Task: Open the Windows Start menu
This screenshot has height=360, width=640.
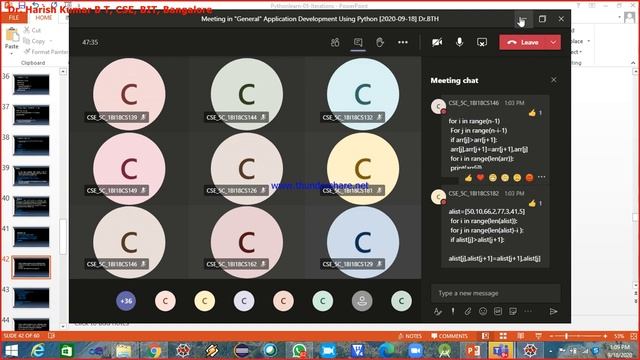Action: tap(11, 351)
